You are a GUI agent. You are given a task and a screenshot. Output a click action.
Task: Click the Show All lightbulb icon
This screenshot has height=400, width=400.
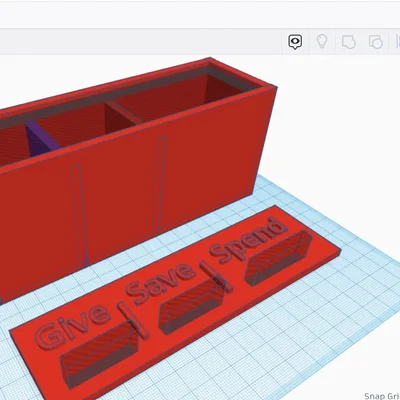(322, 42)
